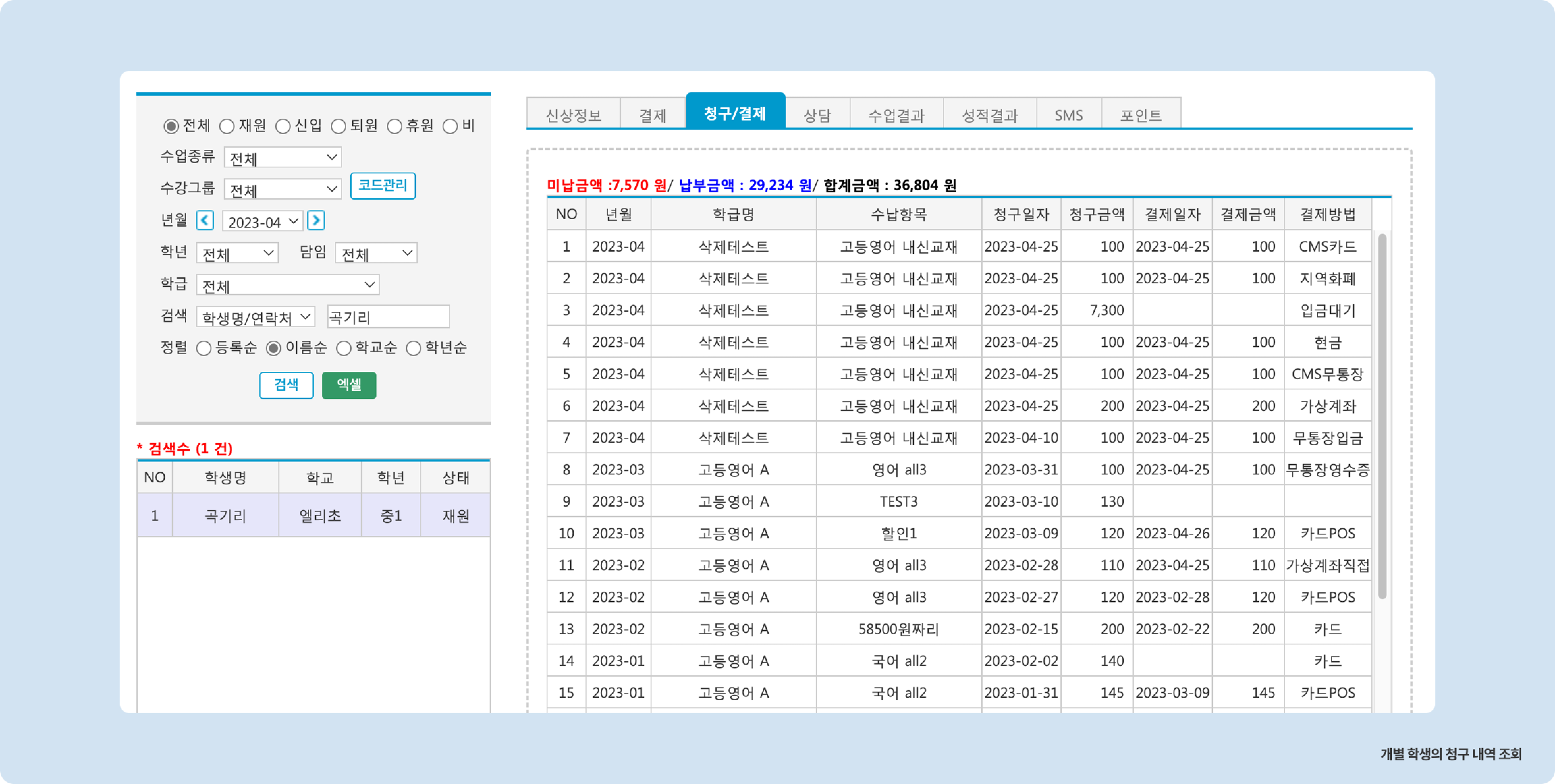Select the 재원 radio button

[x=227, y=126]
